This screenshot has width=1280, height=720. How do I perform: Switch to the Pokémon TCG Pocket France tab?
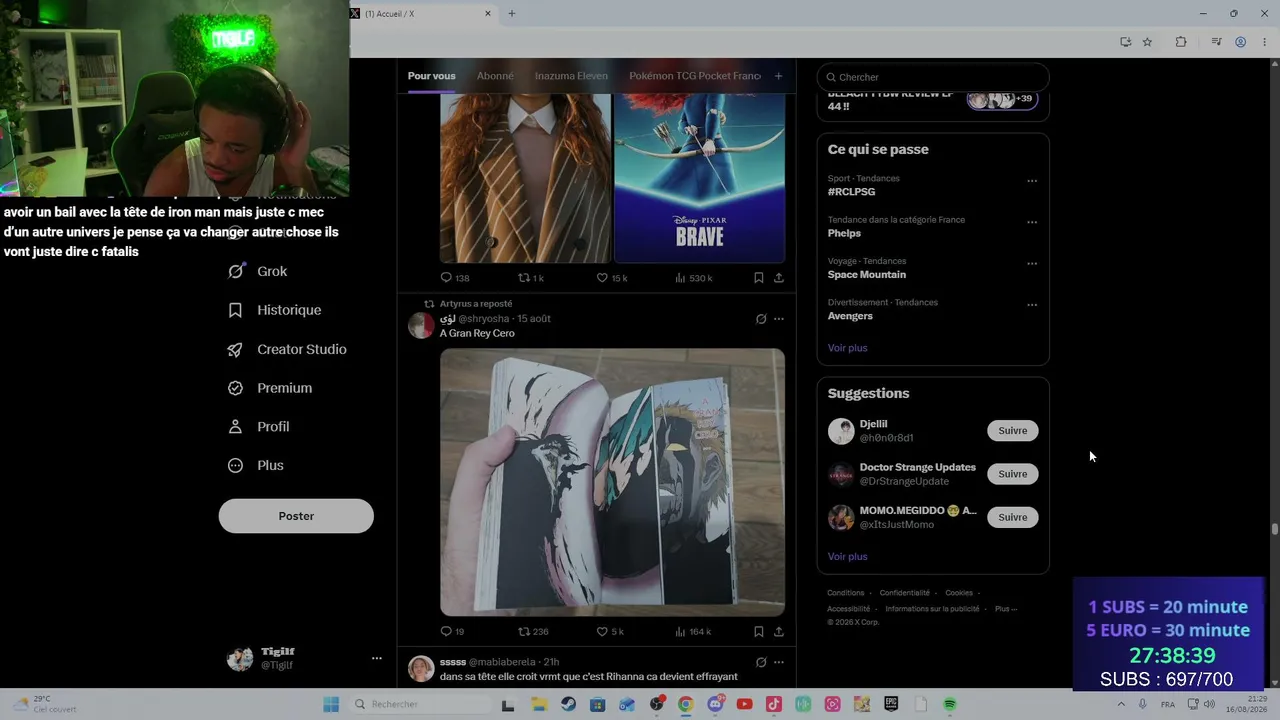pos(695,76)
